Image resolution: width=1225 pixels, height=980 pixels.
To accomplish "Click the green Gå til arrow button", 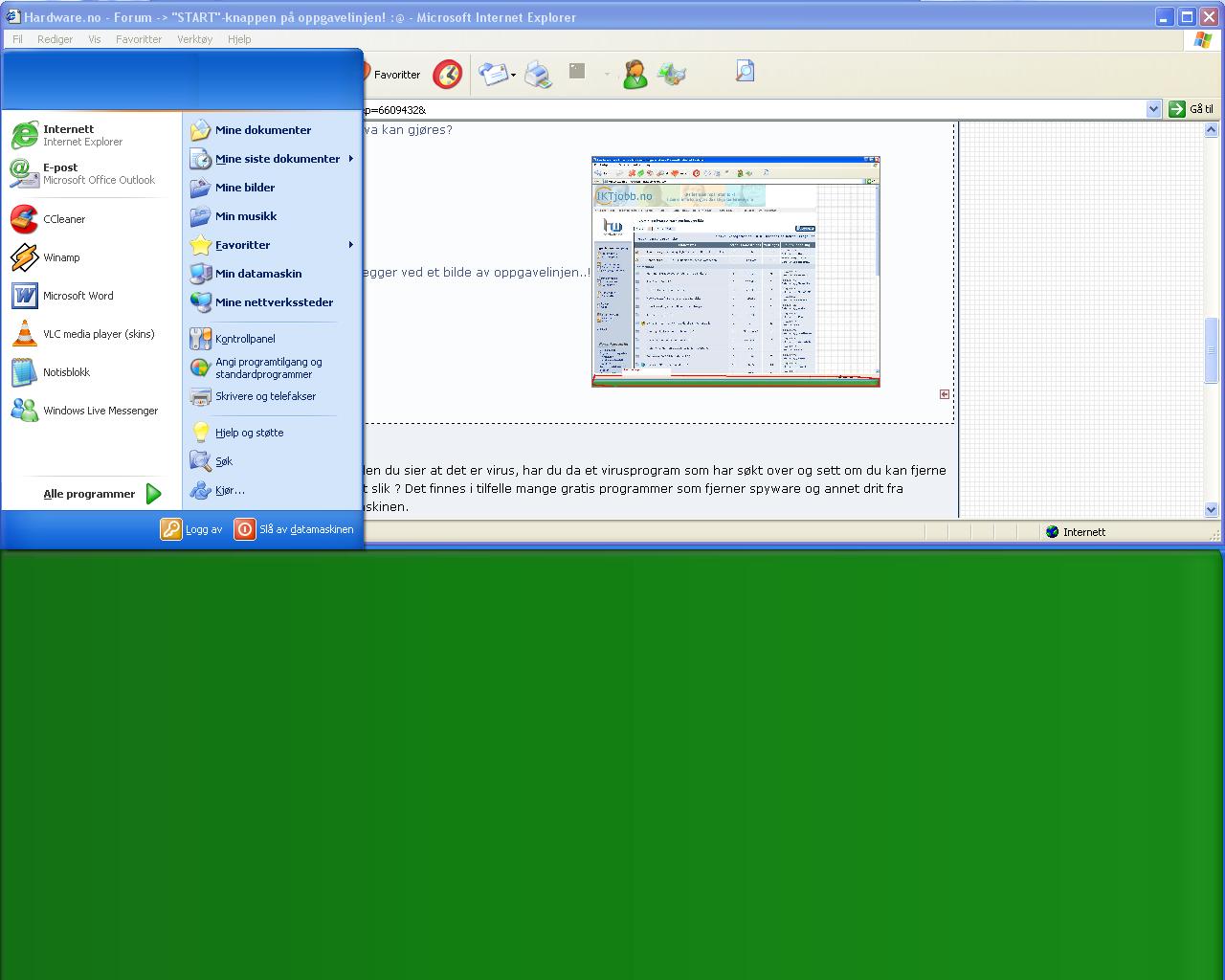I will point(1177,109).
